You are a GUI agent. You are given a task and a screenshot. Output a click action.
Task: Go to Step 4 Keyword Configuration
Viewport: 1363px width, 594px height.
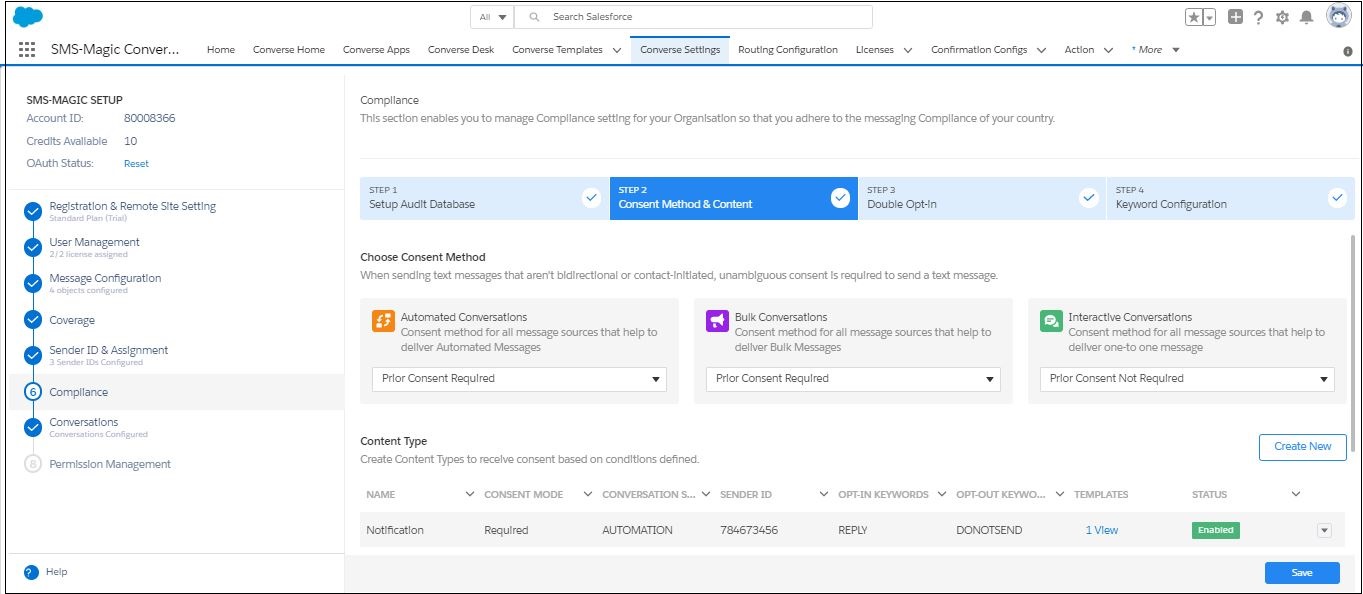[x=1230, y=198]
